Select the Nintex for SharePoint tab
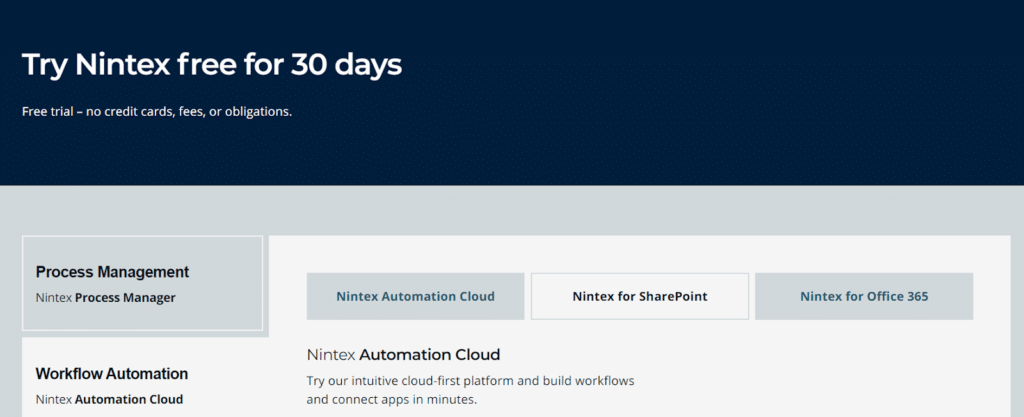1024x417 pixels. 639,296
